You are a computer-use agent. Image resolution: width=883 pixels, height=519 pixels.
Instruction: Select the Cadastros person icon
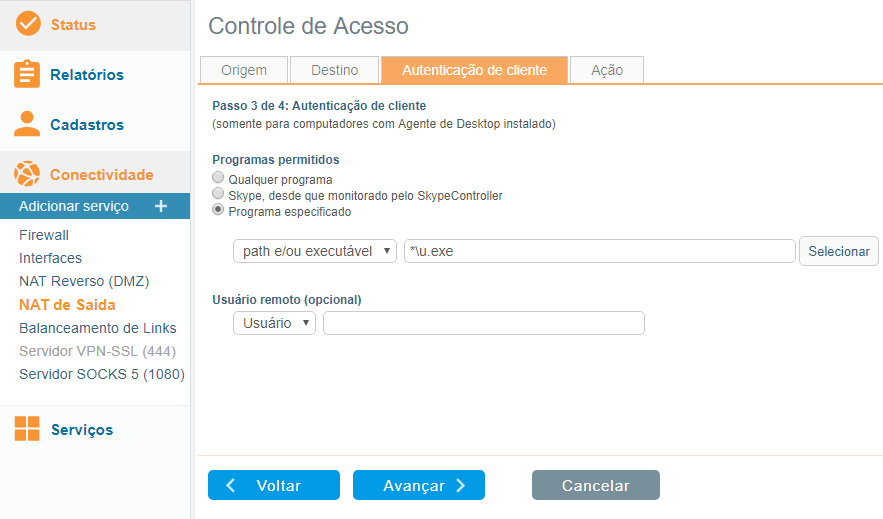point(27,124)
